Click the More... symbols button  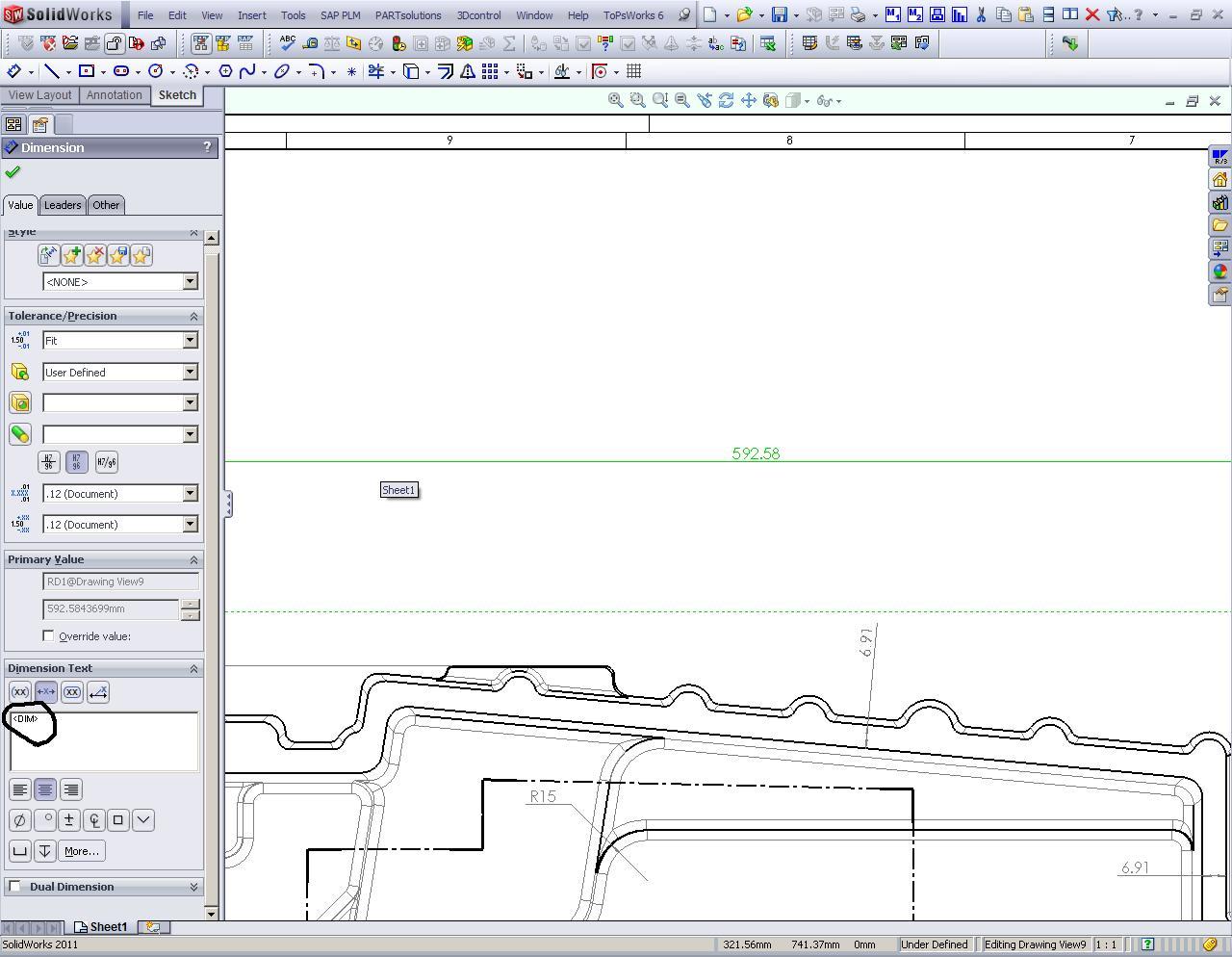click(x=82, y=851)
